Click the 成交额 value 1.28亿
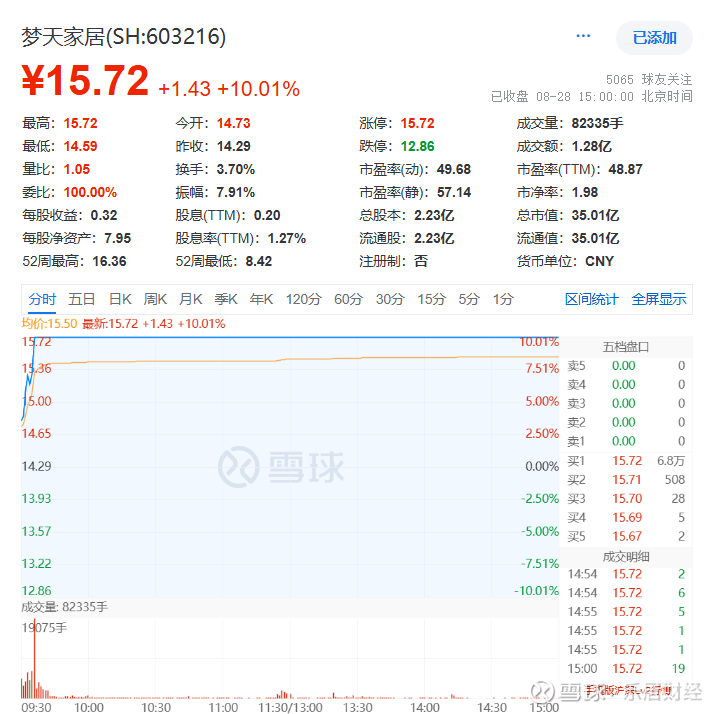Image resolution: width=723 pixels, height=714 pixels. point(592,147)
